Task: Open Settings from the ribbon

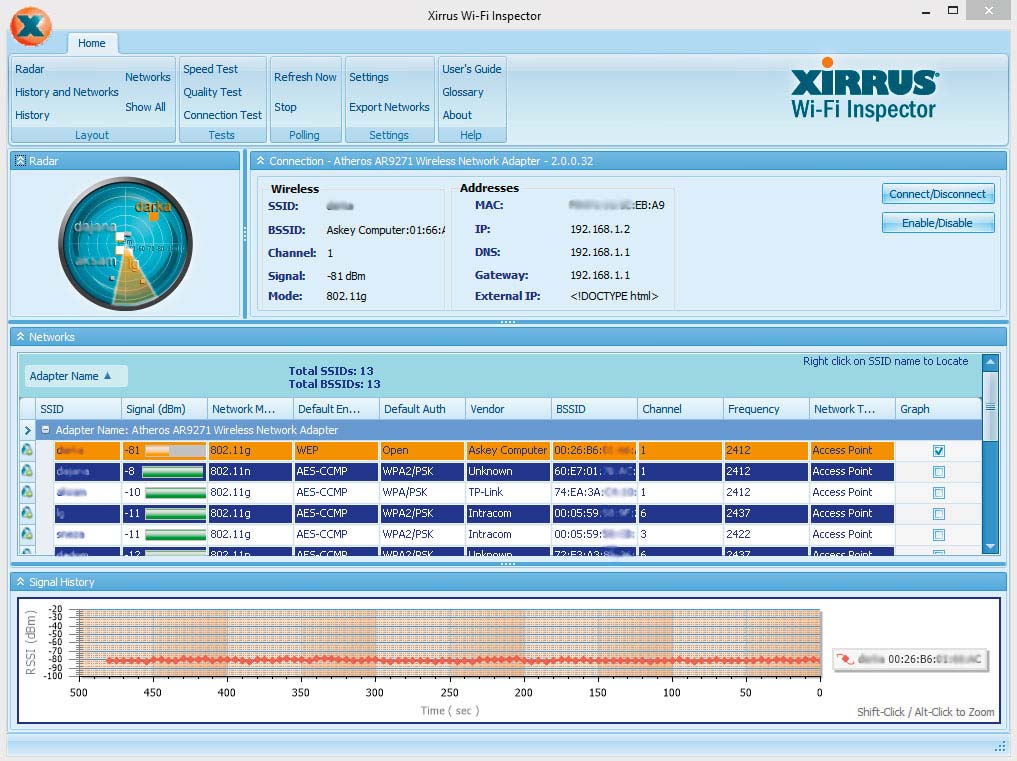Action: click(369, 77)
